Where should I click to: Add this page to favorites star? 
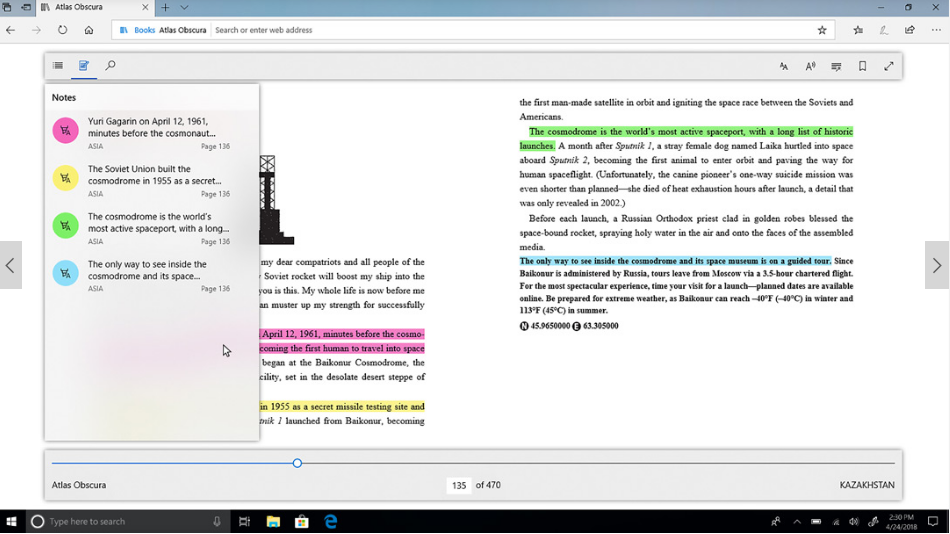pyautogui.click(x=822, y=30)
